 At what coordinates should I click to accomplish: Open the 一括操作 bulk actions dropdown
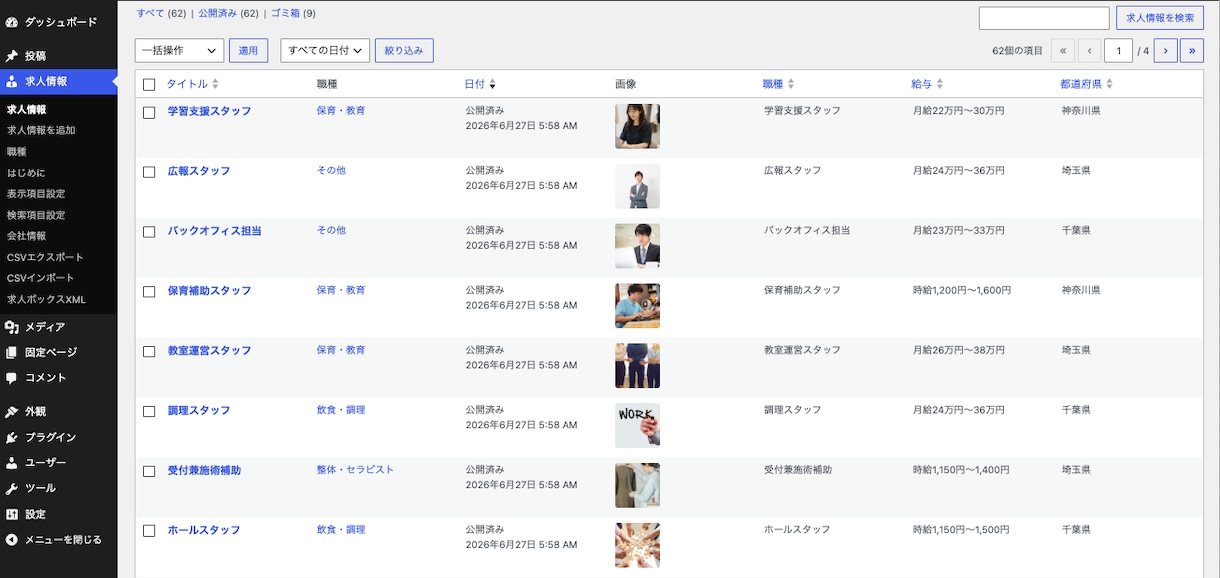(x=179, y=51)
